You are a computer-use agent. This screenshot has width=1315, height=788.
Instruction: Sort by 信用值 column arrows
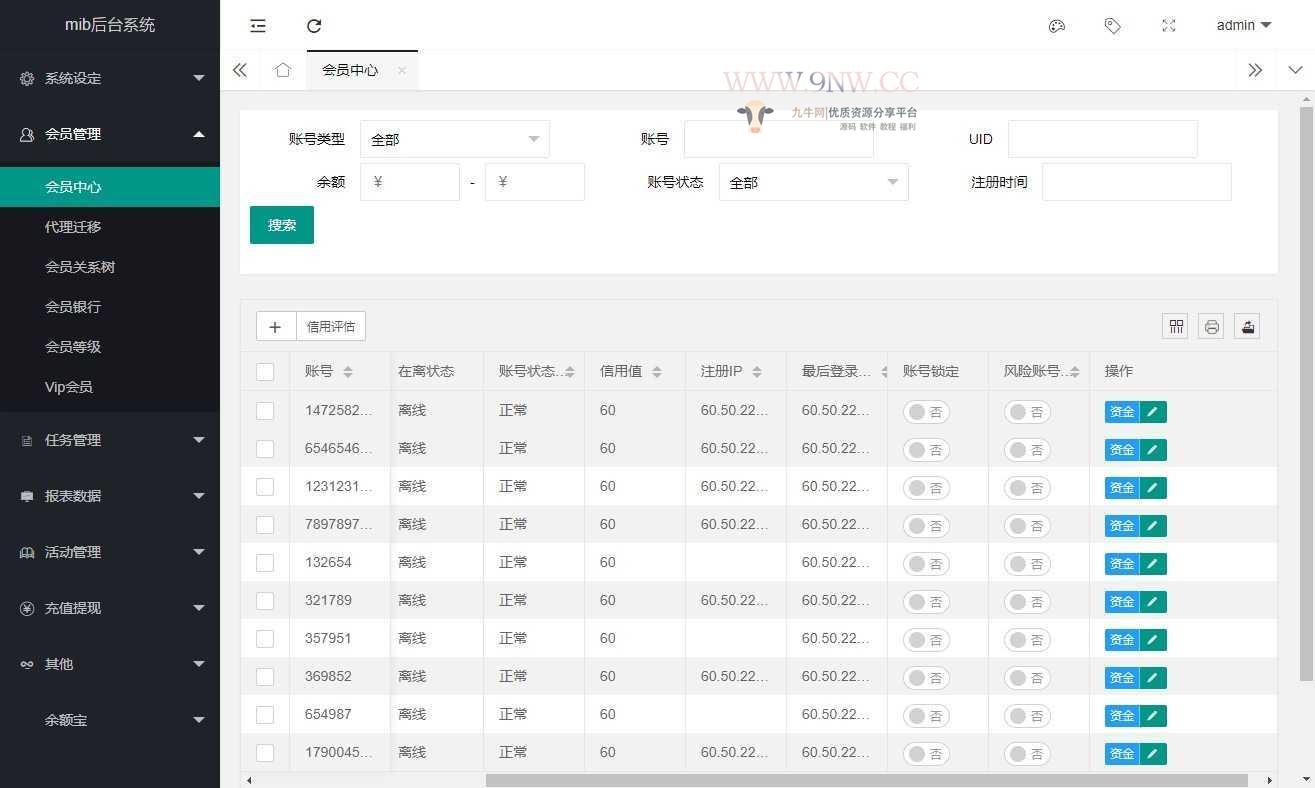click(x=657, y=372)
